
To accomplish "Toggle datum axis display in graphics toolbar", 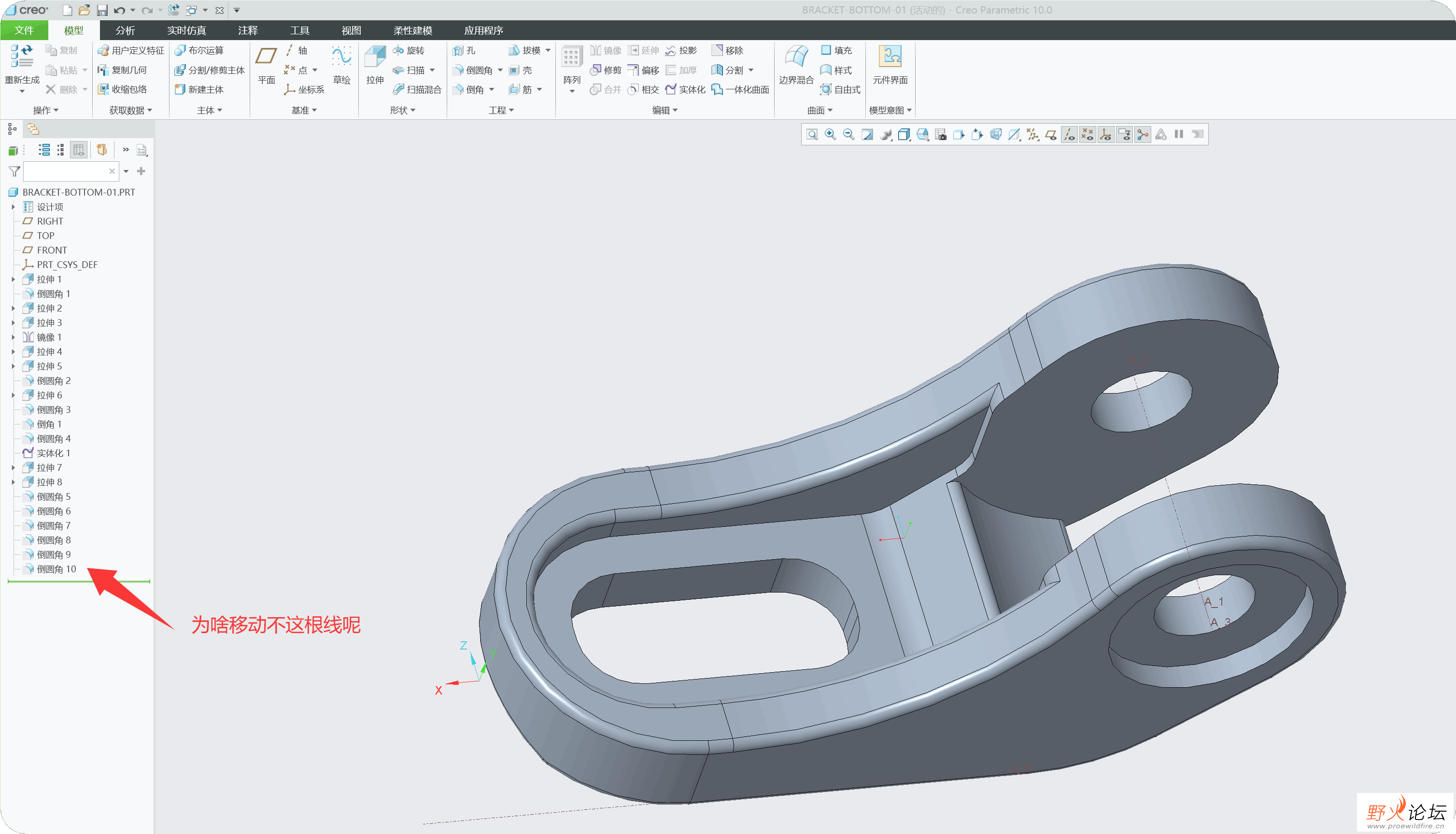I will [1069, 135].
